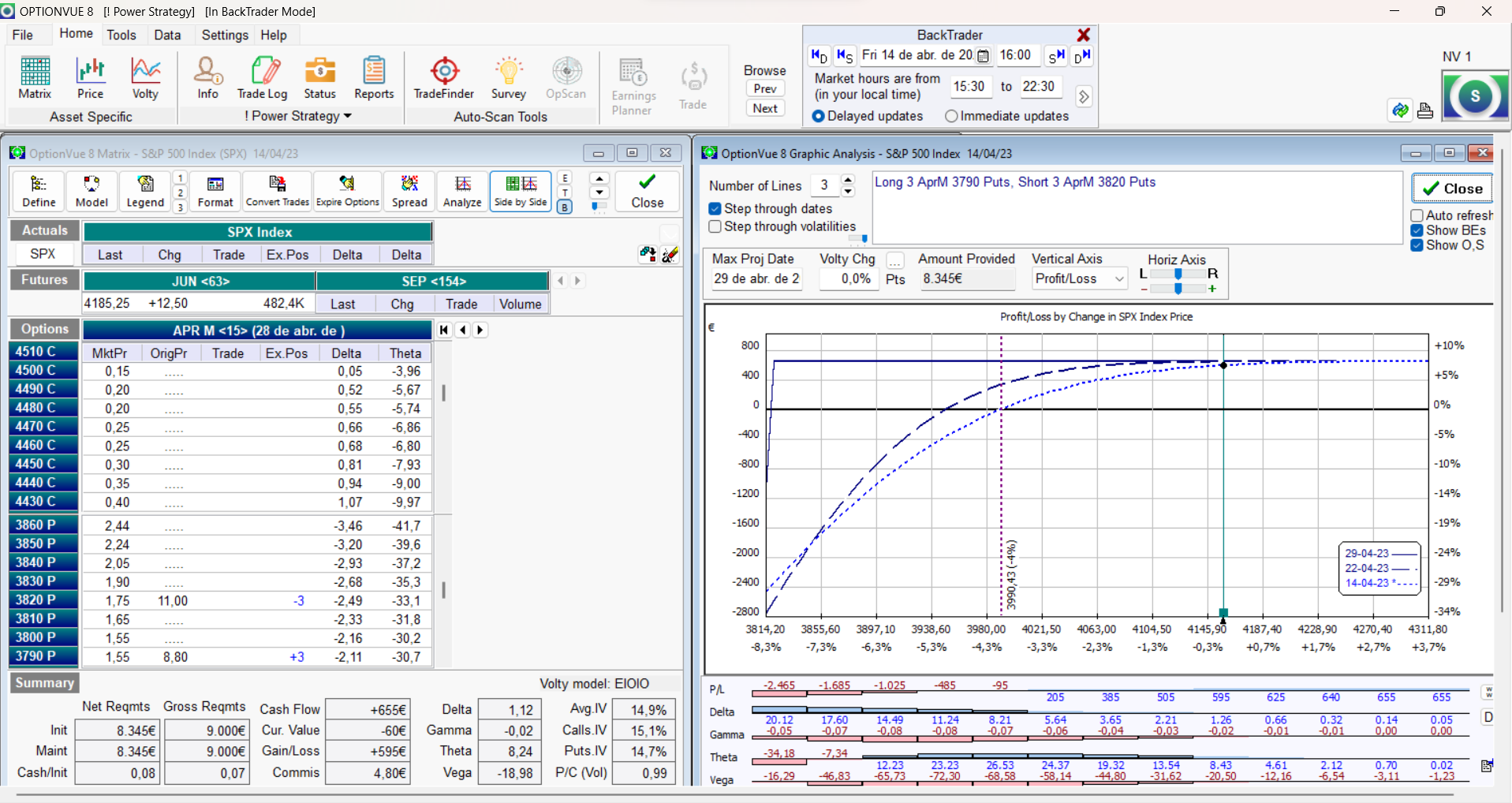Uncheck the Show BEs checkbox
Image resolution: width=1512 pixels, height=803 pixels.
[x=1417, y=230]
